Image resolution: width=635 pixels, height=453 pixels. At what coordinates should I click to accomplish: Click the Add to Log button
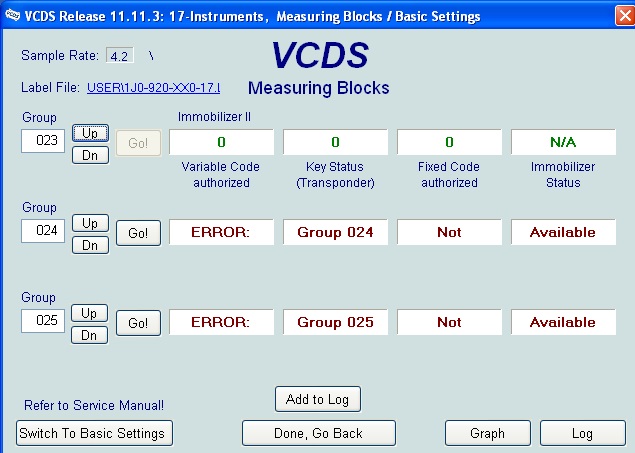[318, 399]
